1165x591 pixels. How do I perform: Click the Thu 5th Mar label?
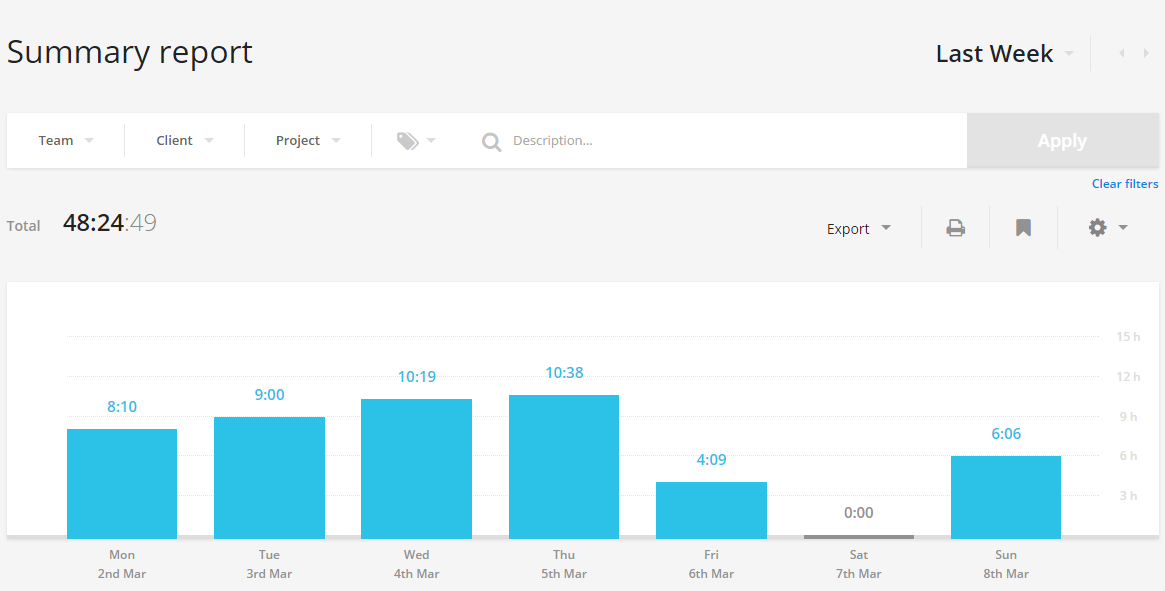point(564,564)
